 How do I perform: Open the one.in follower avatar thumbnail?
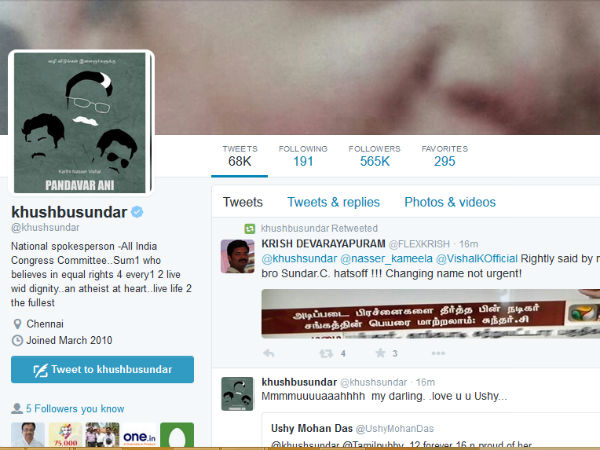(139, 435)
